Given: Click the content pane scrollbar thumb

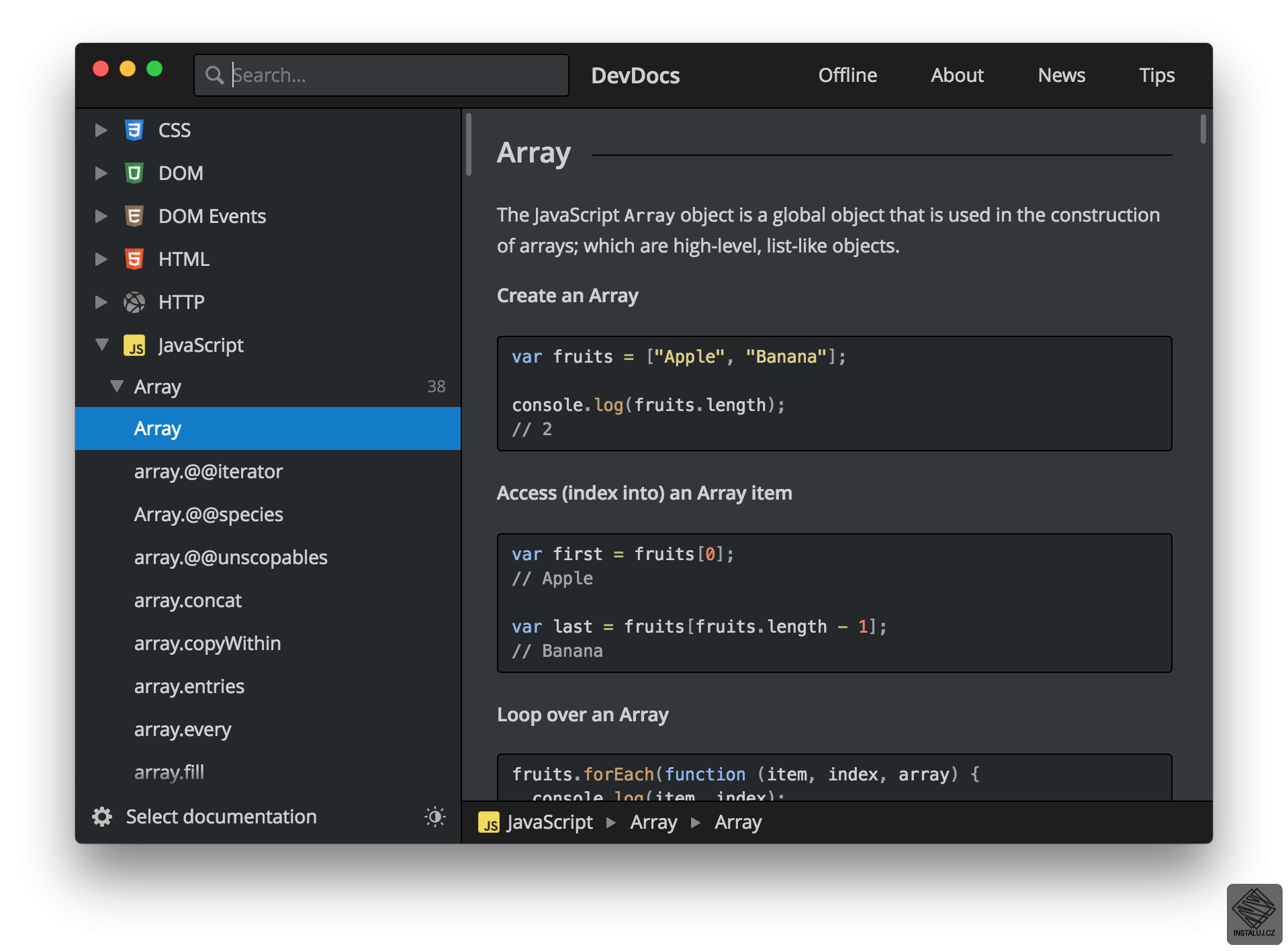Looking at the screenshot, I should point(1203,129).
